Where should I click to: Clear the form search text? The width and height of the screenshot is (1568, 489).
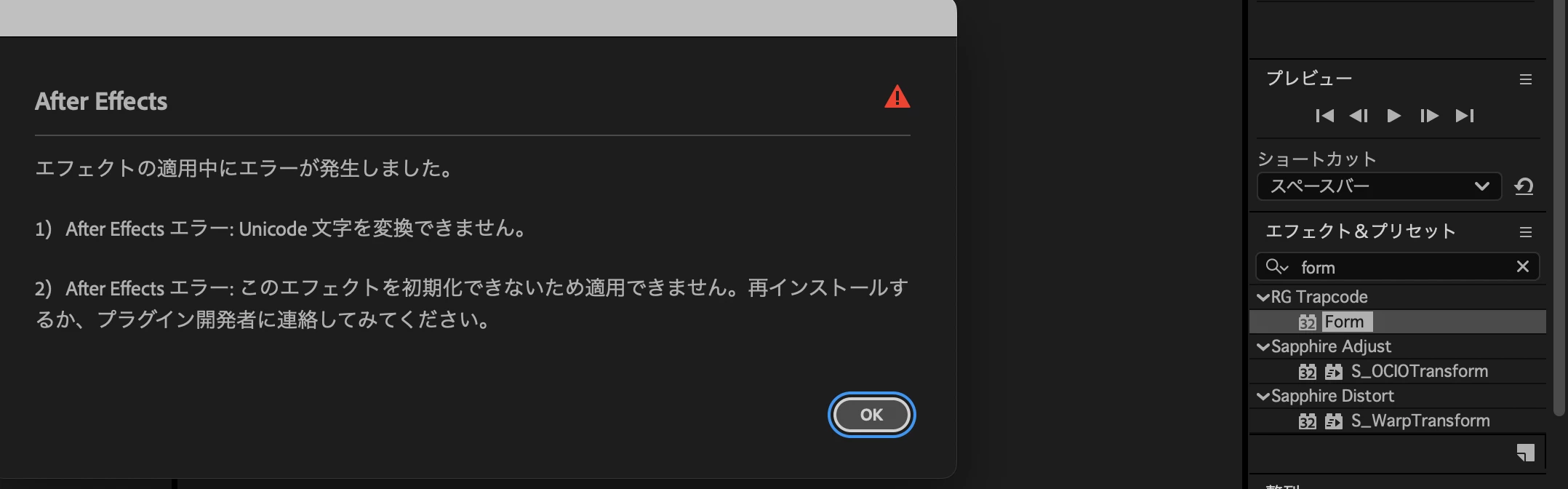point(1523,266)
